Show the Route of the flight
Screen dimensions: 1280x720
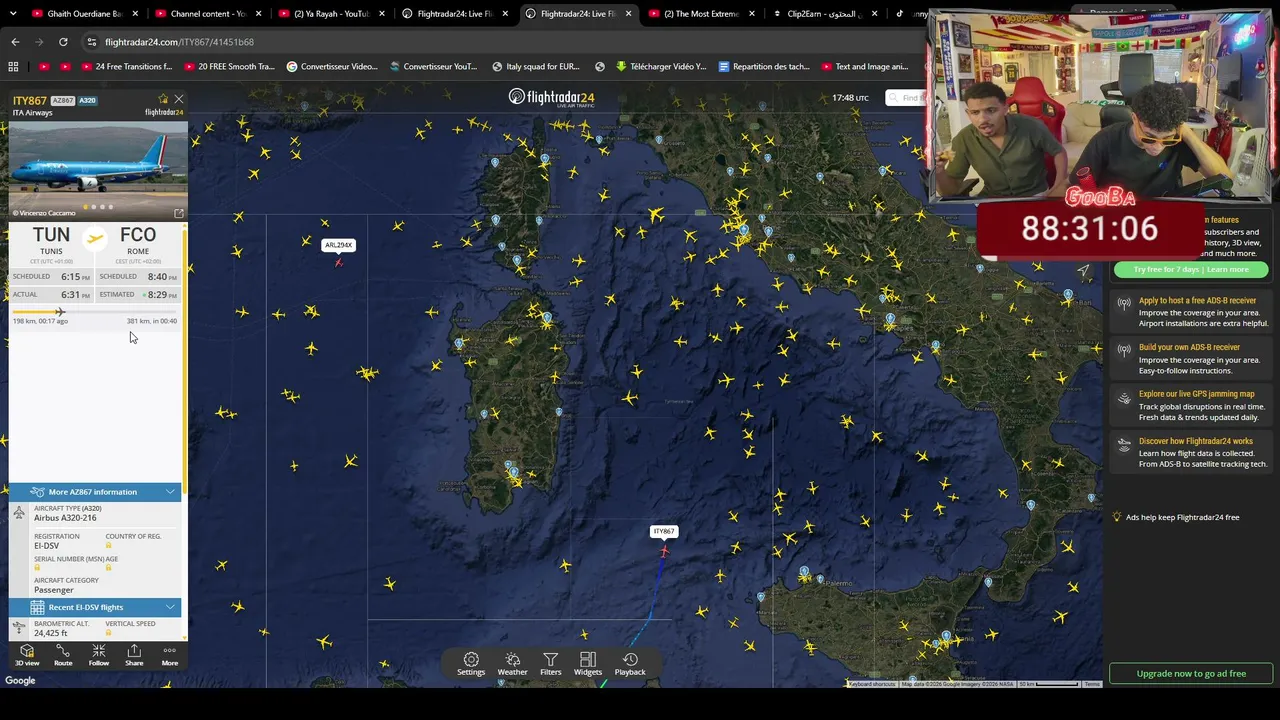63,656
